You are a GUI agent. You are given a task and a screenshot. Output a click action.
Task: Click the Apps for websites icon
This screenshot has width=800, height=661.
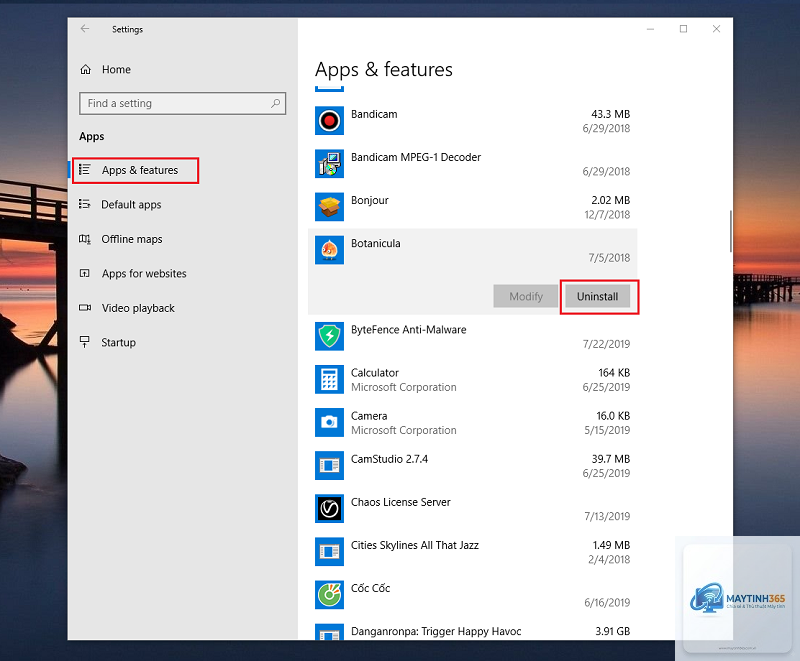(85, 273)
